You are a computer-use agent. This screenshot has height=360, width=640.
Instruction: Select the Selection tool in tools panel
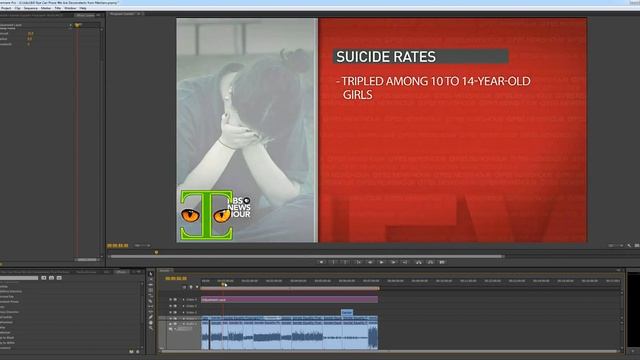pyautogui.click(x=151, y=274)
